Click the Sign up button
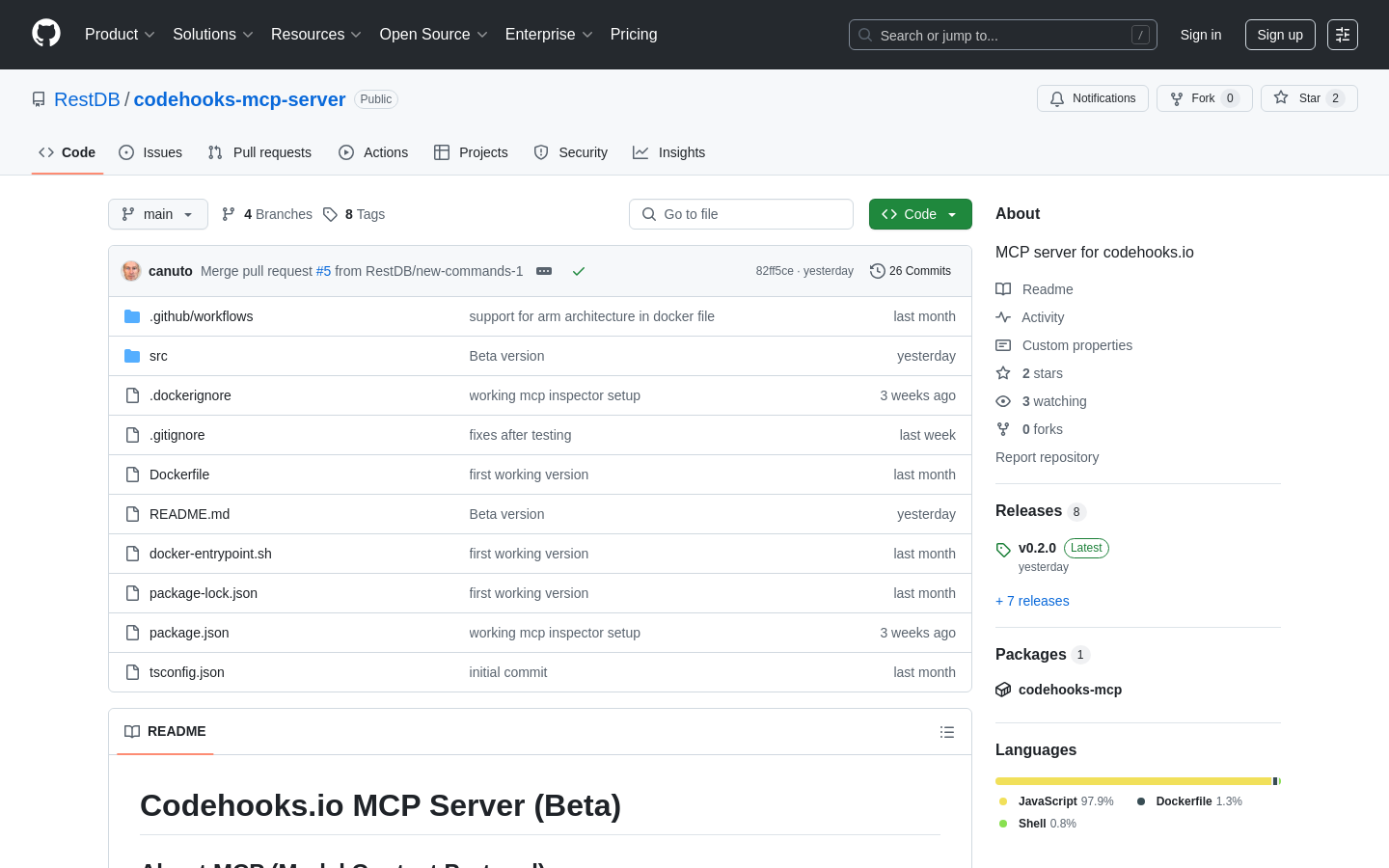 pos(1280,35)
